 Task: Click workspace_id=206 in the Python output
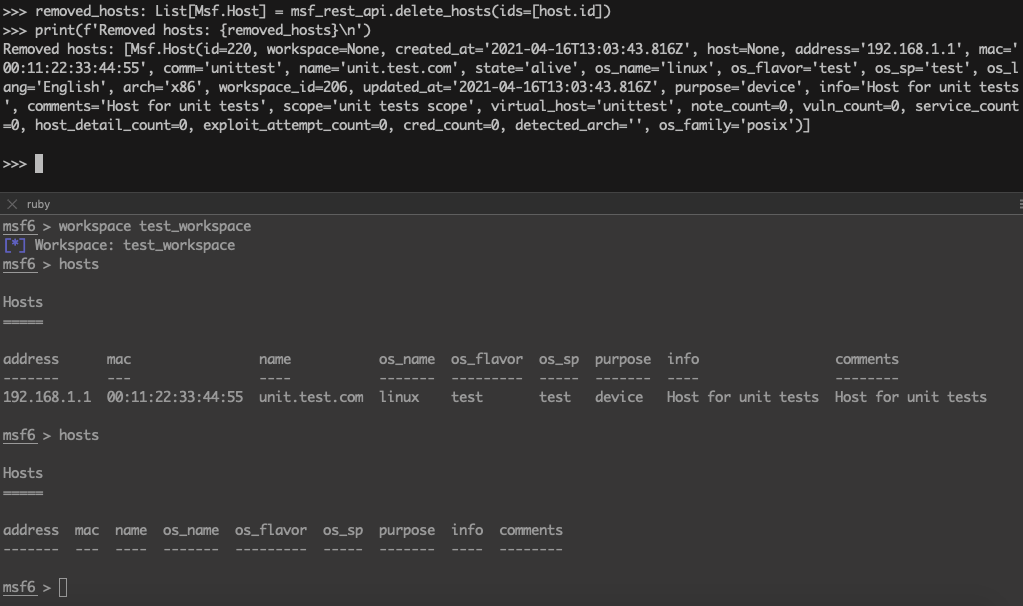(x=282, y=87)
